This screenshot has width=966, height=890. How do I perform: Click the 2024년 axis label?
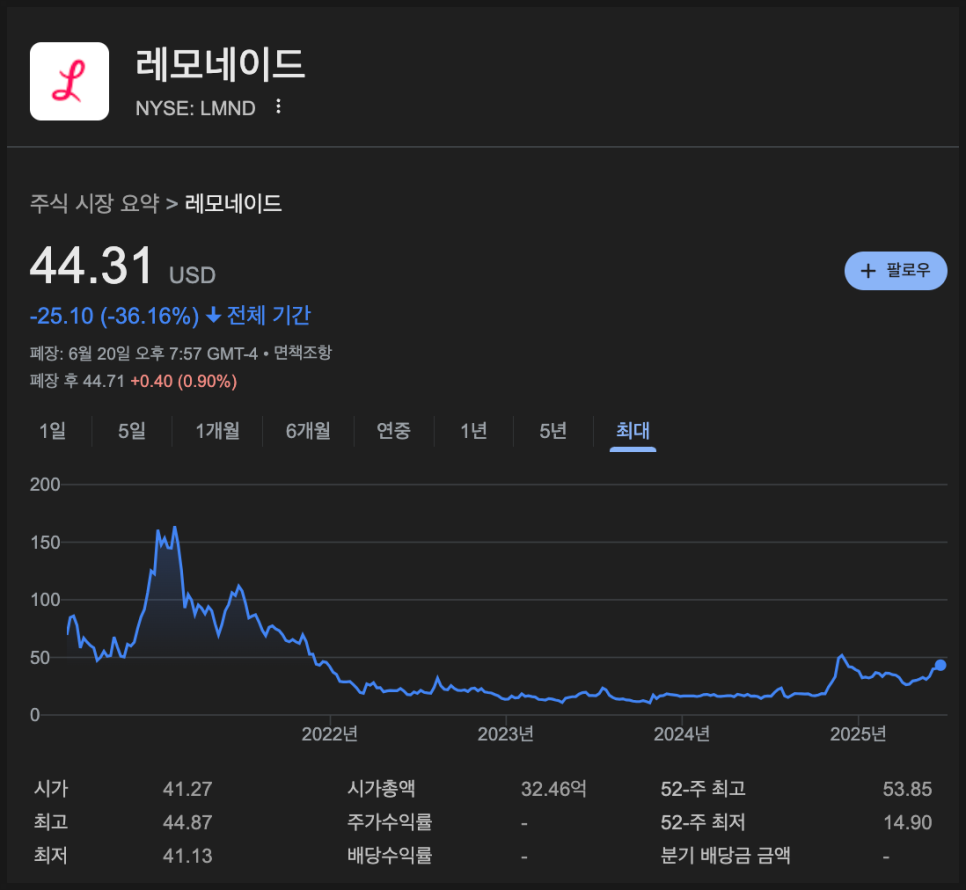pyautogui.click(x=682, y=734)
